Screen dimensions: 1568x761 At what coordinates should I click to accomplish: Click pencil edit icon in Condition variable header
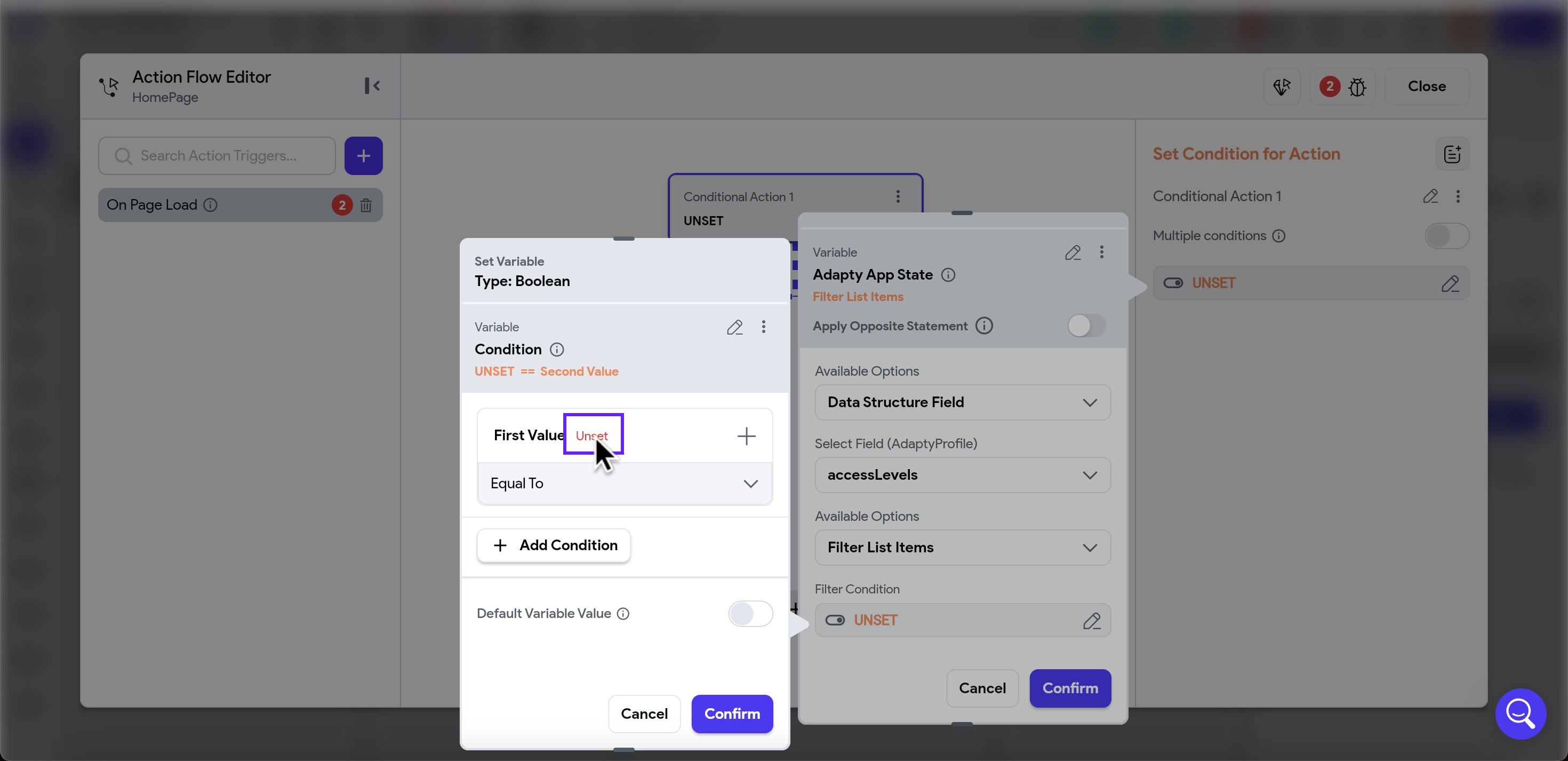(735, 327)
